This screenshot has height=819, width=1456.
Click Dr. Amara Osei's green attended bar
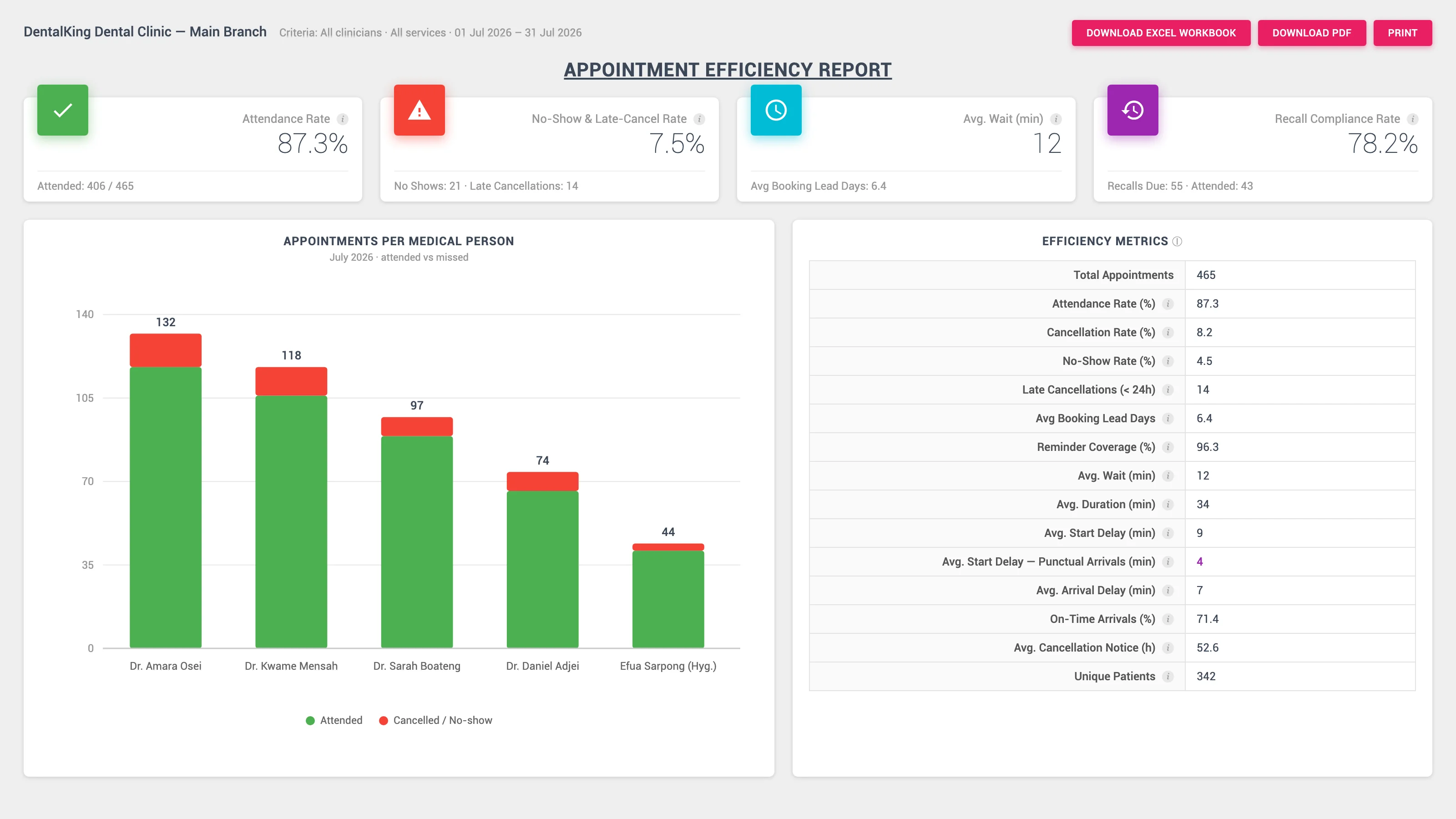click(x=166, y=507)
